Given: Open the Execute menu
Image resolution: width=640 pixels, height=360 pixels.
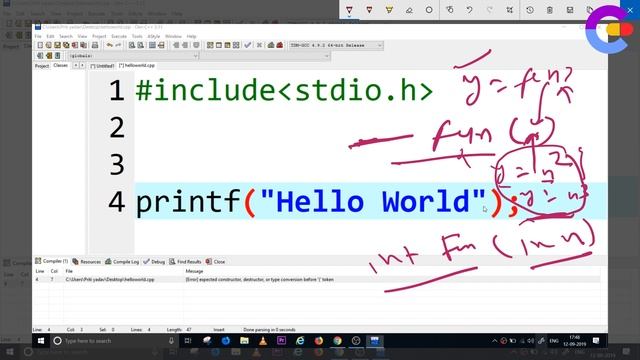Looking at the screenshot, I should coord(119,36).
